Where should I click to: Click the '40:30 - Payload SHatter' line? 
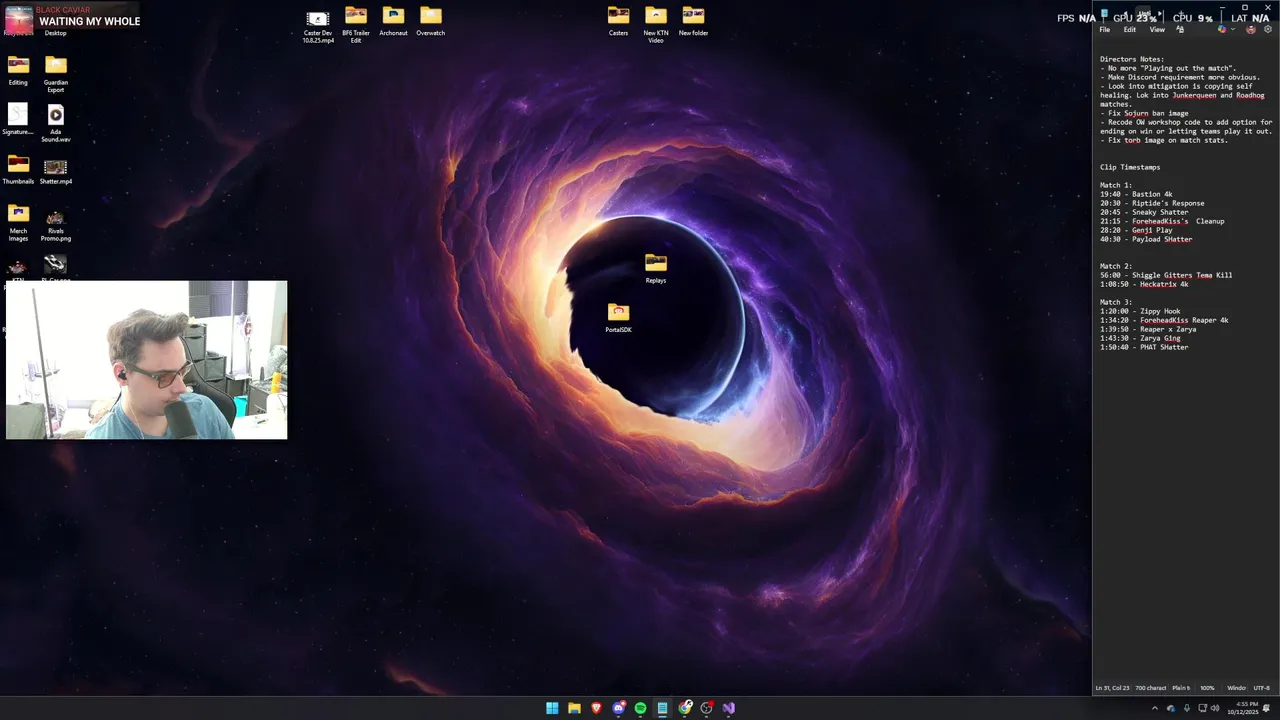point(1146,239)
